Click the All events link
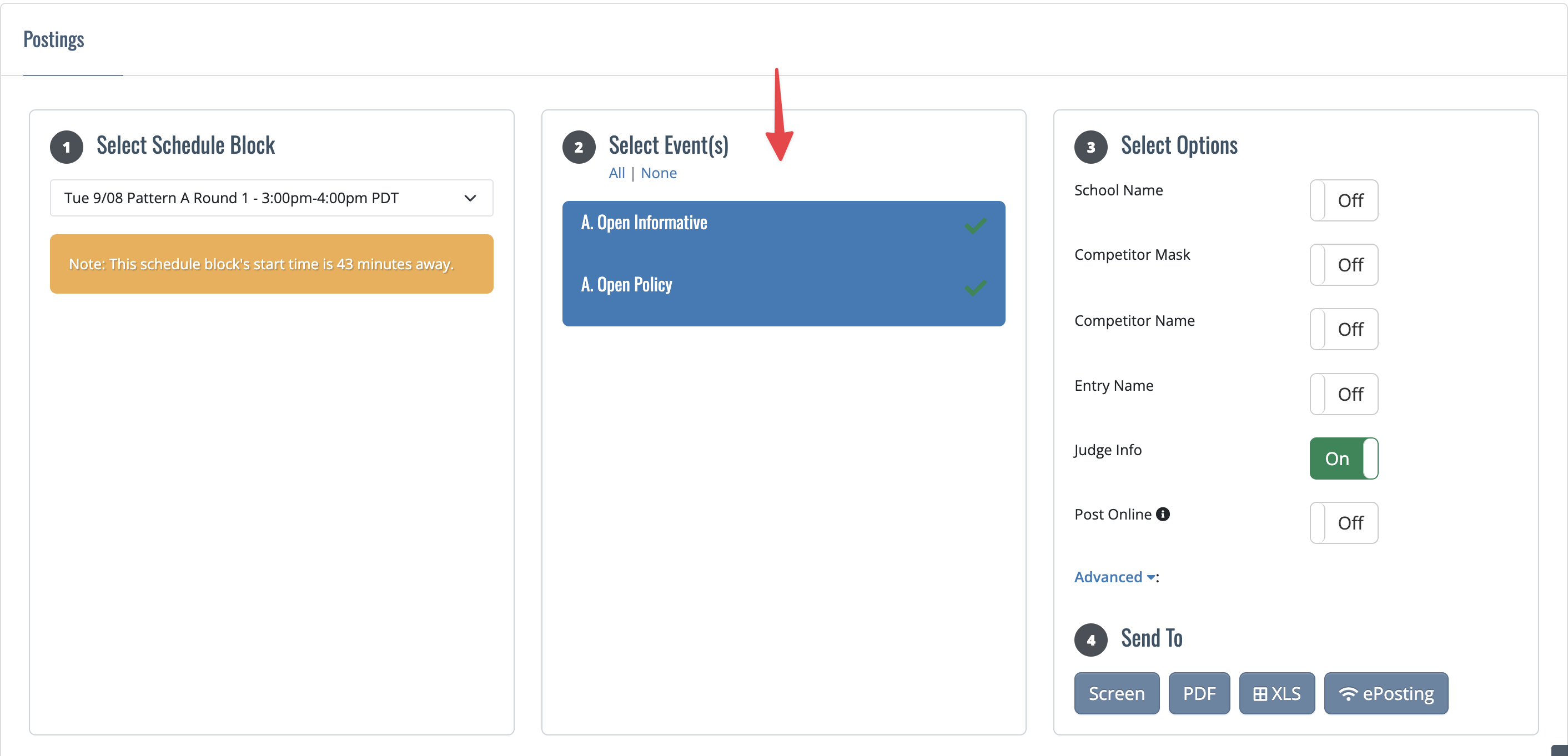1568x756 pixels. (x=617, y=173)
